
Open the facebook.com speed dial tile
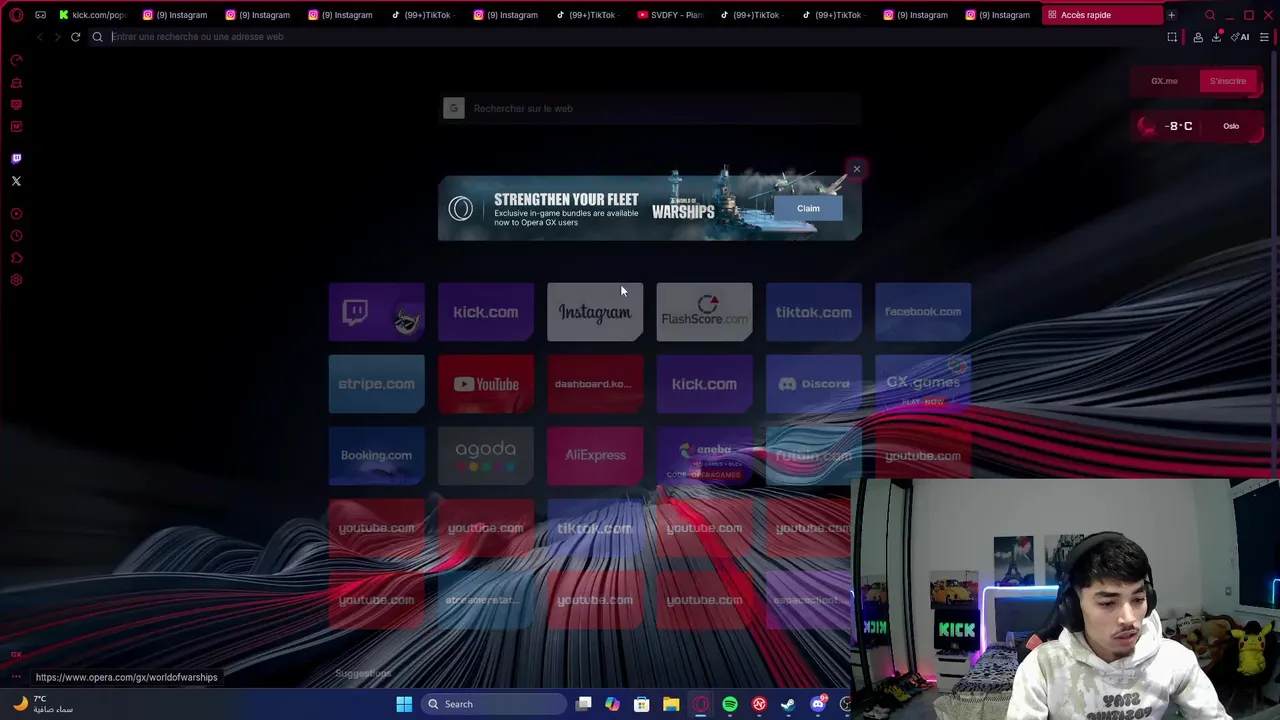923,312
